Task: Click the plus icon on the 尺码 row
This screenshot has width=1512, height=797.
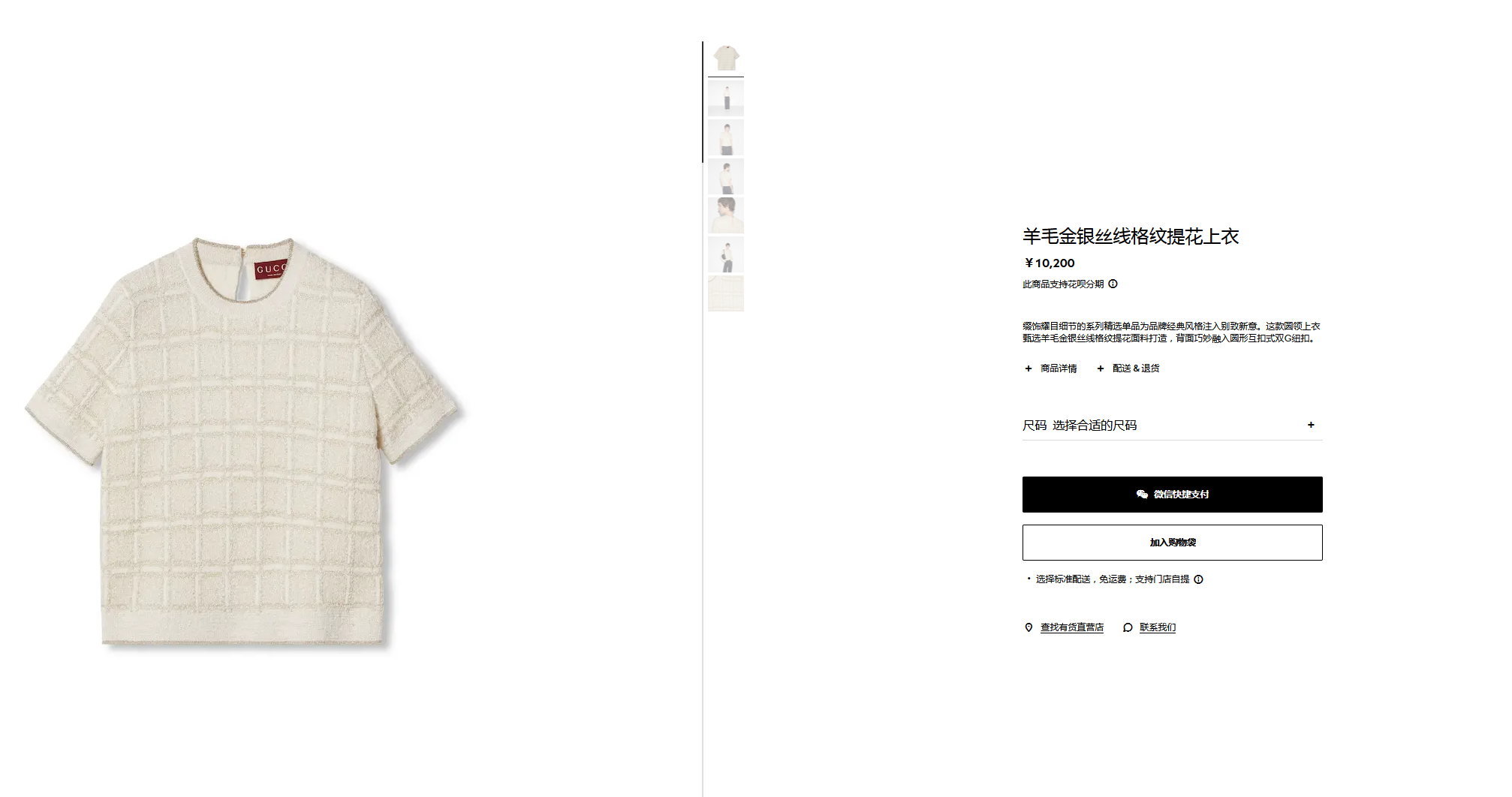Action: pyautogui.click(x=1311, y=425)
